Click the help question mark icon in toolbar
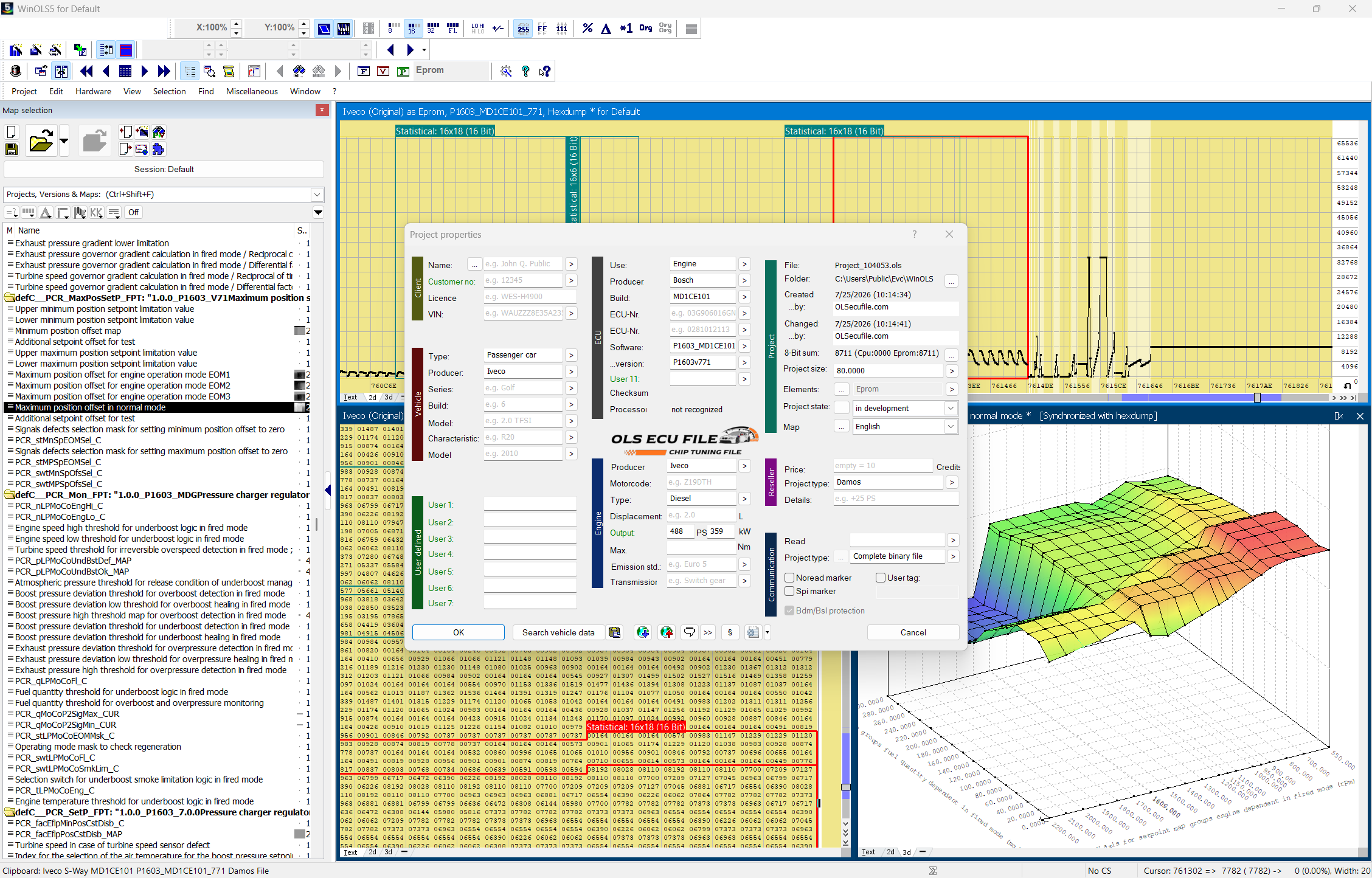Viewport: 1372px width, 878px height. [525, 71]
